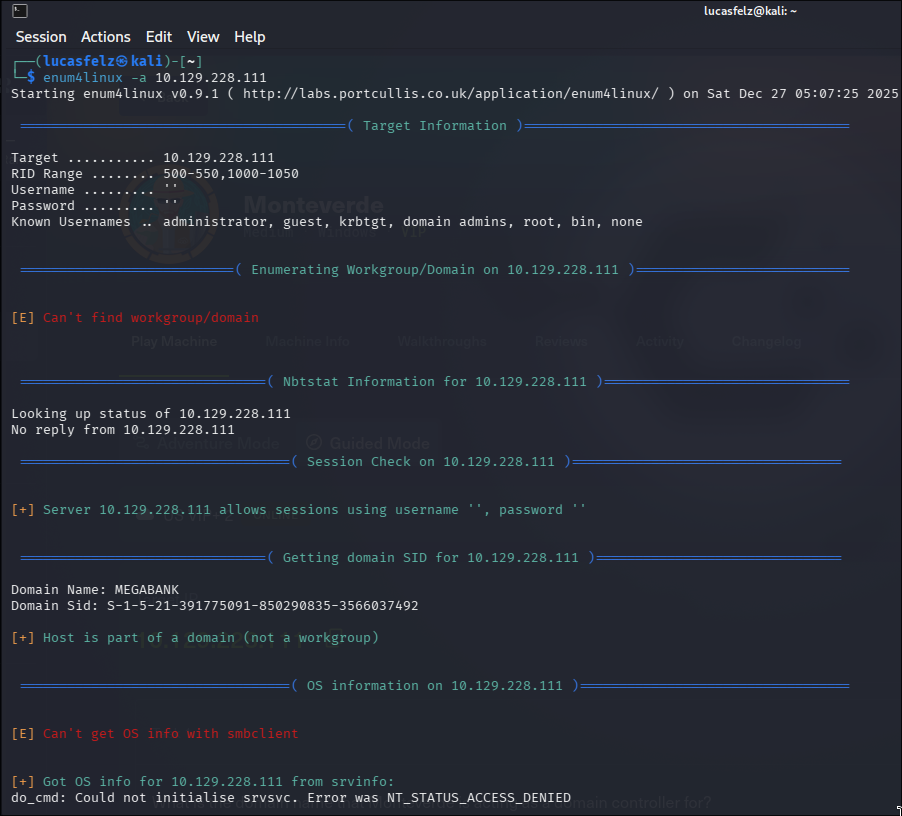Click the Server allows sessions message line

click(298, 509)
